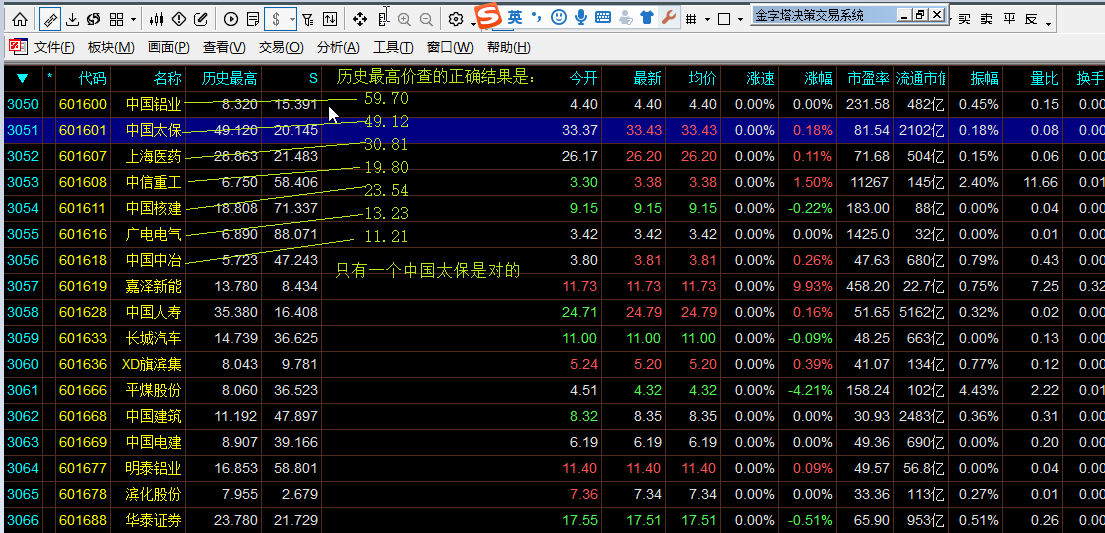Select the 长城汽车 stock name
Viewport: 1105px width, 533px height.
pos(154,338)
